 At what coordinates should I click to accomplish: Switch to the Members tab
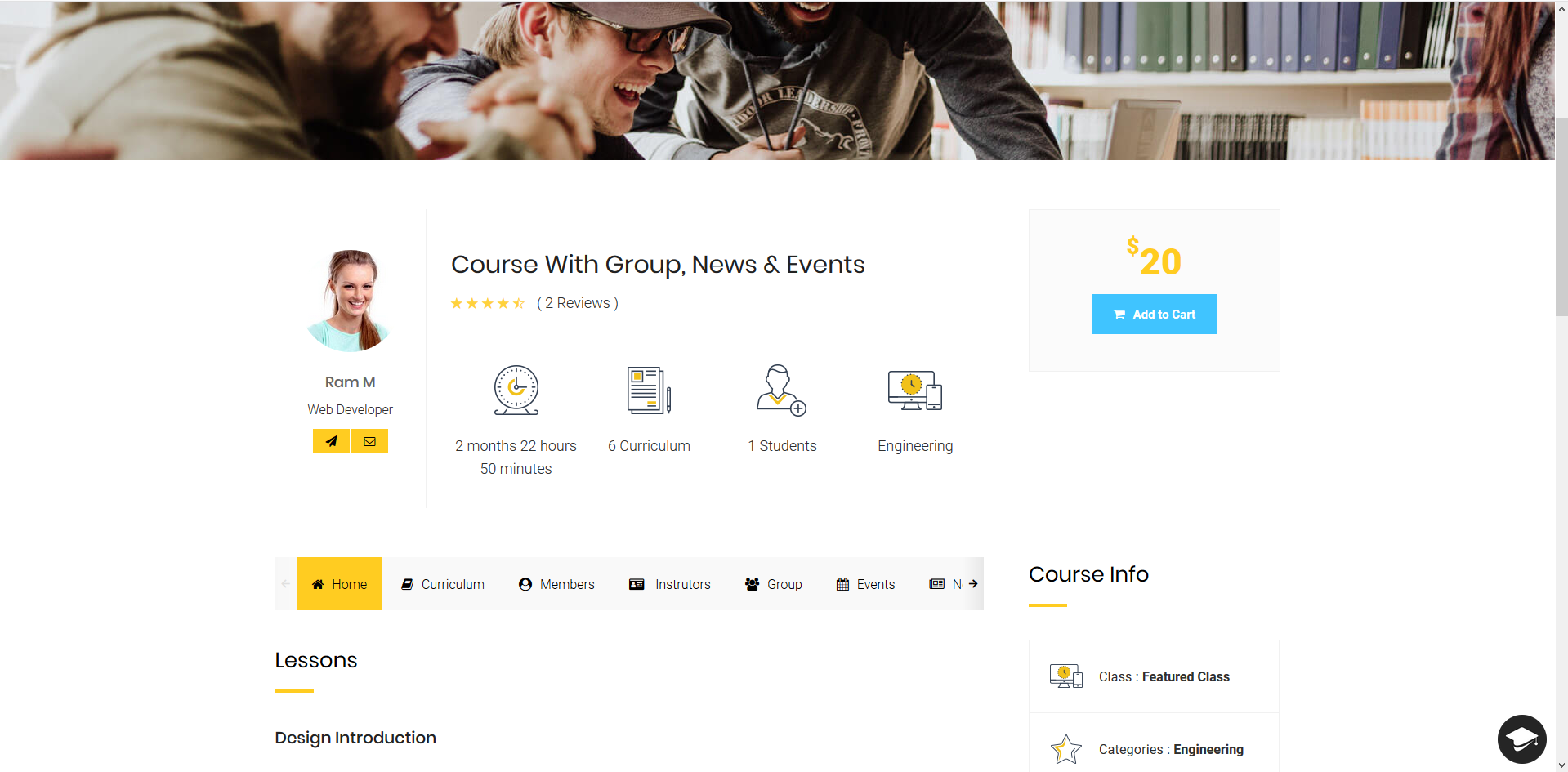(556, 584)
